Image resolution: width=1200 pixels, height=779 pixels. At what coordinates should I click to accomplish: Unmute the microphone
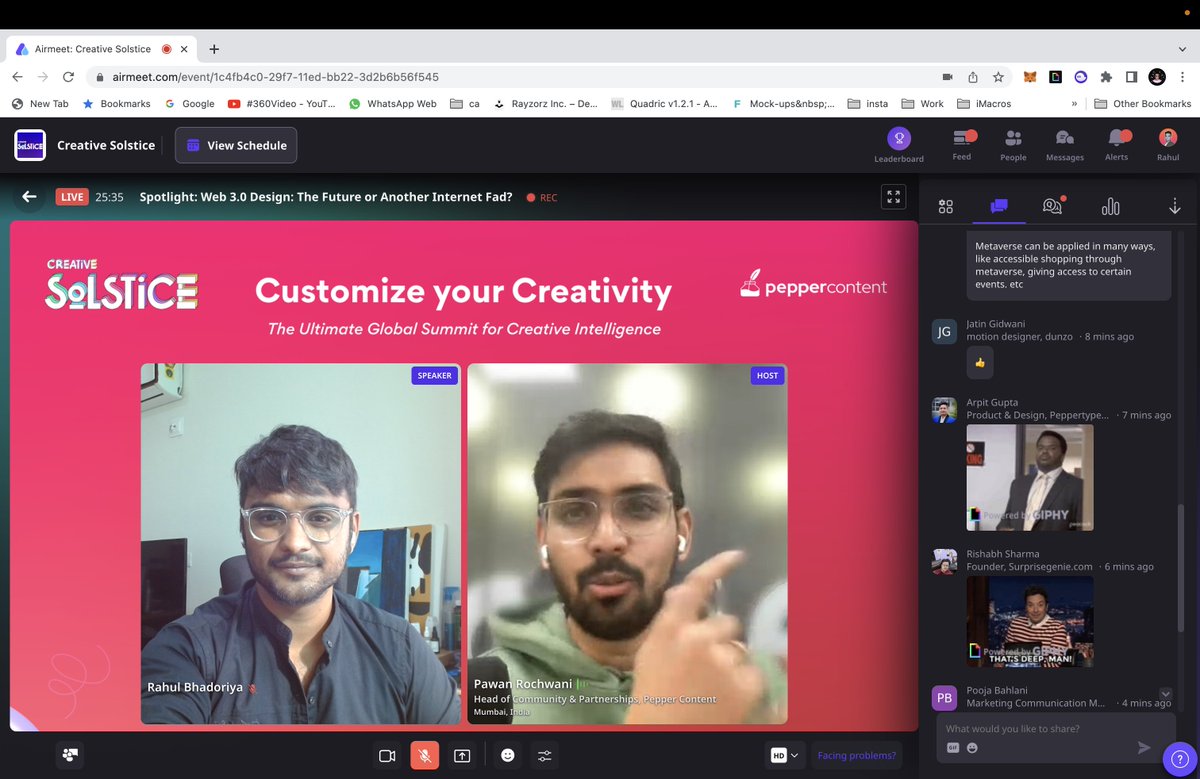tap(424, 755)
